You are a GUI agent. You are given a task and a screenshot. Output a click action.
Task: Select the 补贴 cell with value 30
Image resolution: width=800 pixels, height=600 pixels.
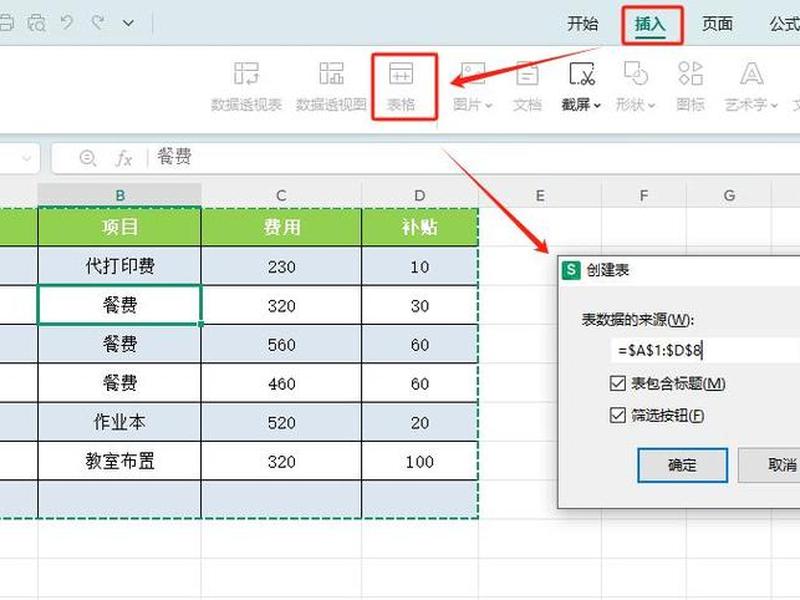(419, 305)
